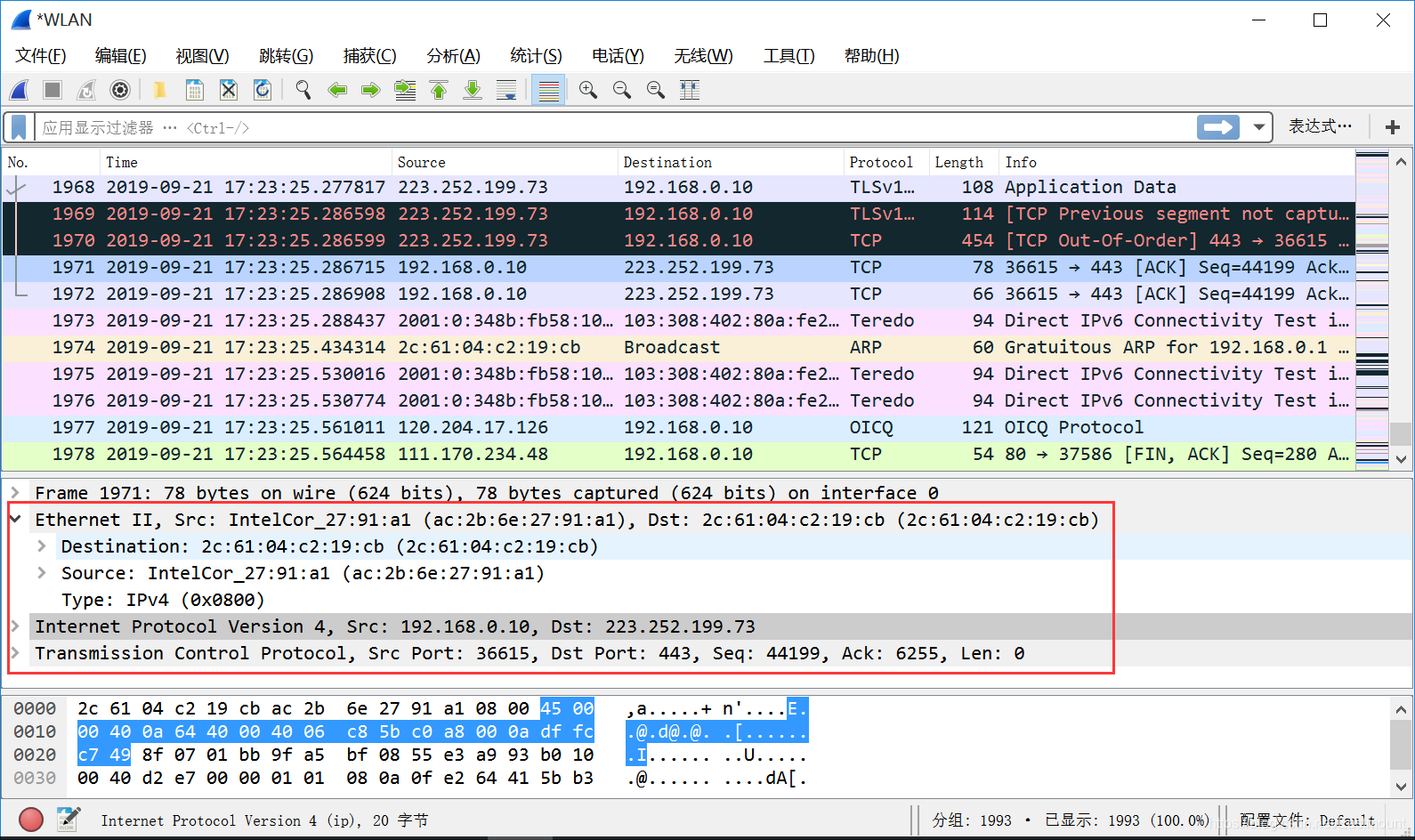This screenshot has width=1415, height=840.
Task: Reload this capture file
Action: (262, 90)
